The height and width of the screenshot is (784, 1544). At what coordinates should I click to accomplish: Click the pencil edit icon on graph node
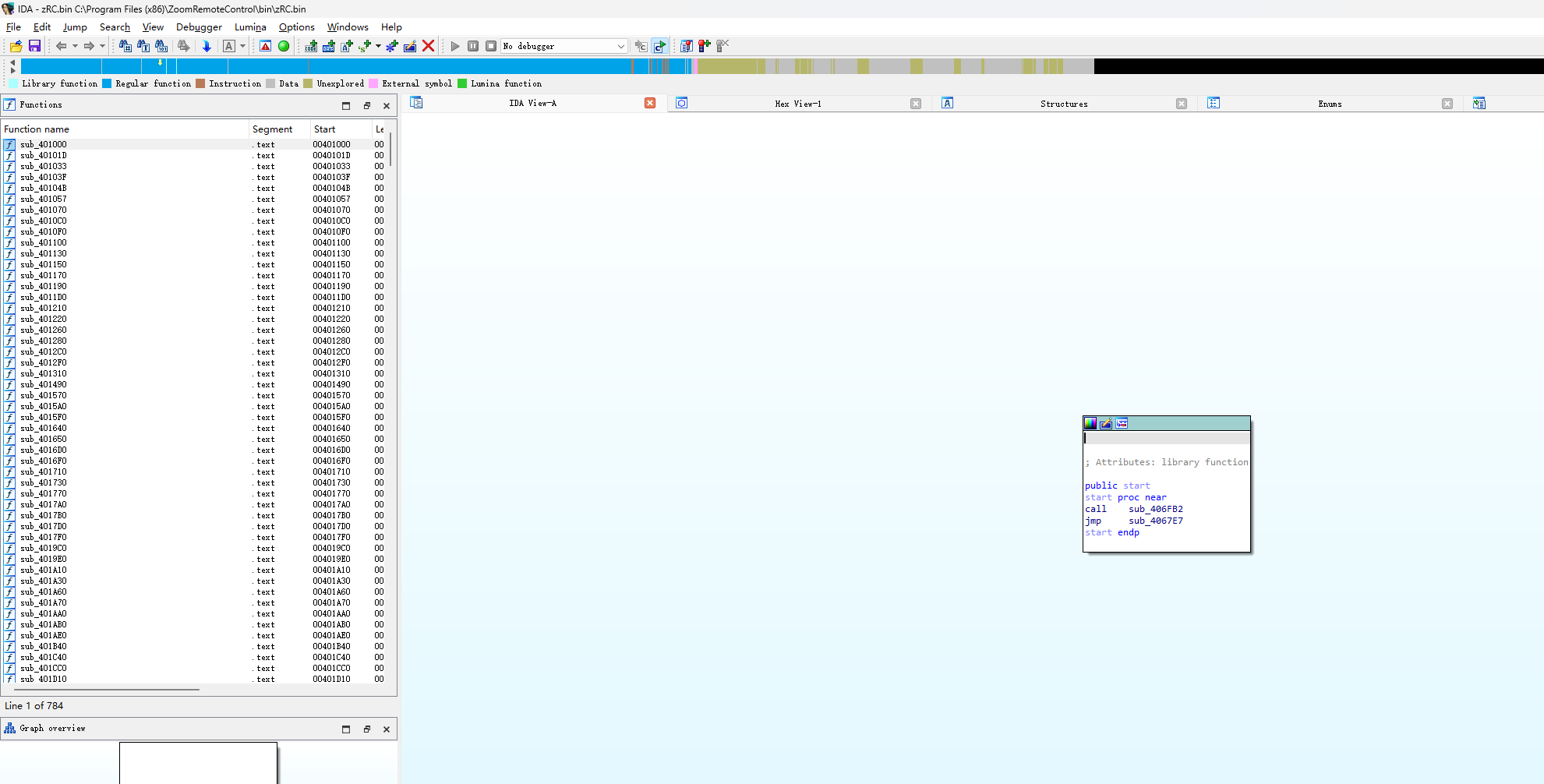[x=1106, y=423]
